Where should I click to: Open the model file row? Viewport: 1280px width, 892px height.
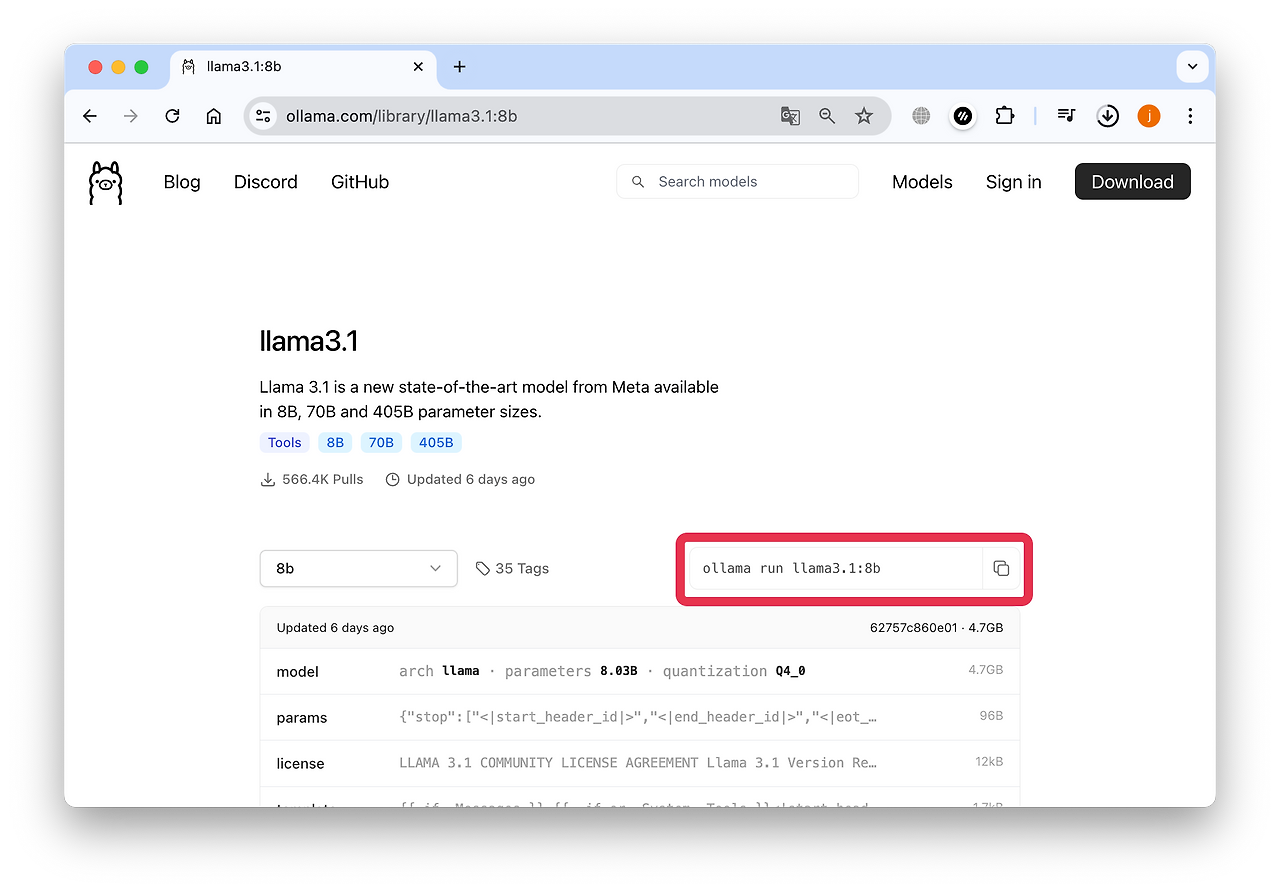[x=640, y=671]
